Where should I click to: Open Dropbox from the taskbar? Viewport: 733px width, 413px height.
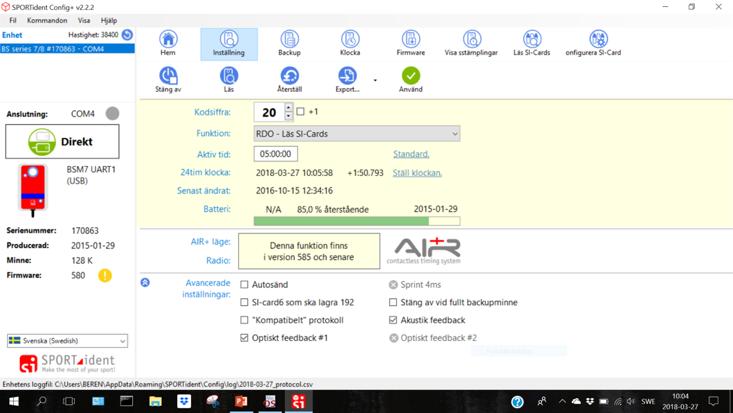tap(184, 401)
